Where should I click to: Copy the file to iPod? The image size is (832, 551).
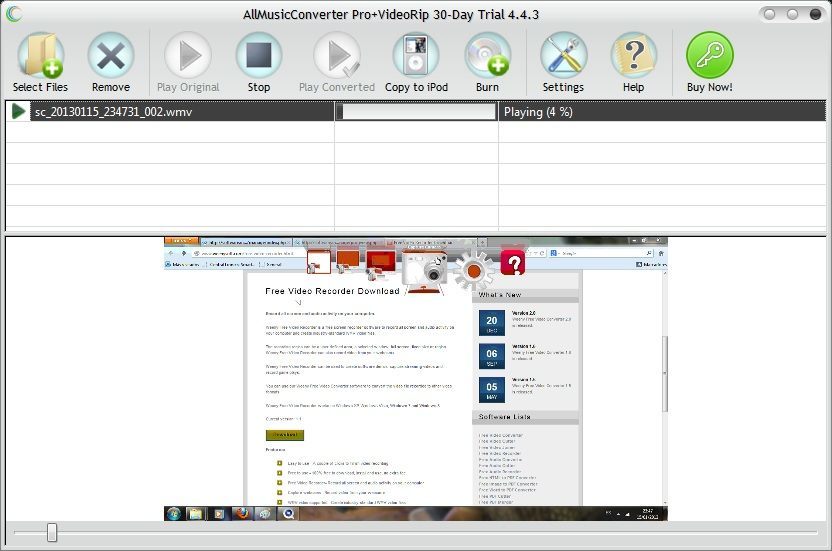click(416, 62)
